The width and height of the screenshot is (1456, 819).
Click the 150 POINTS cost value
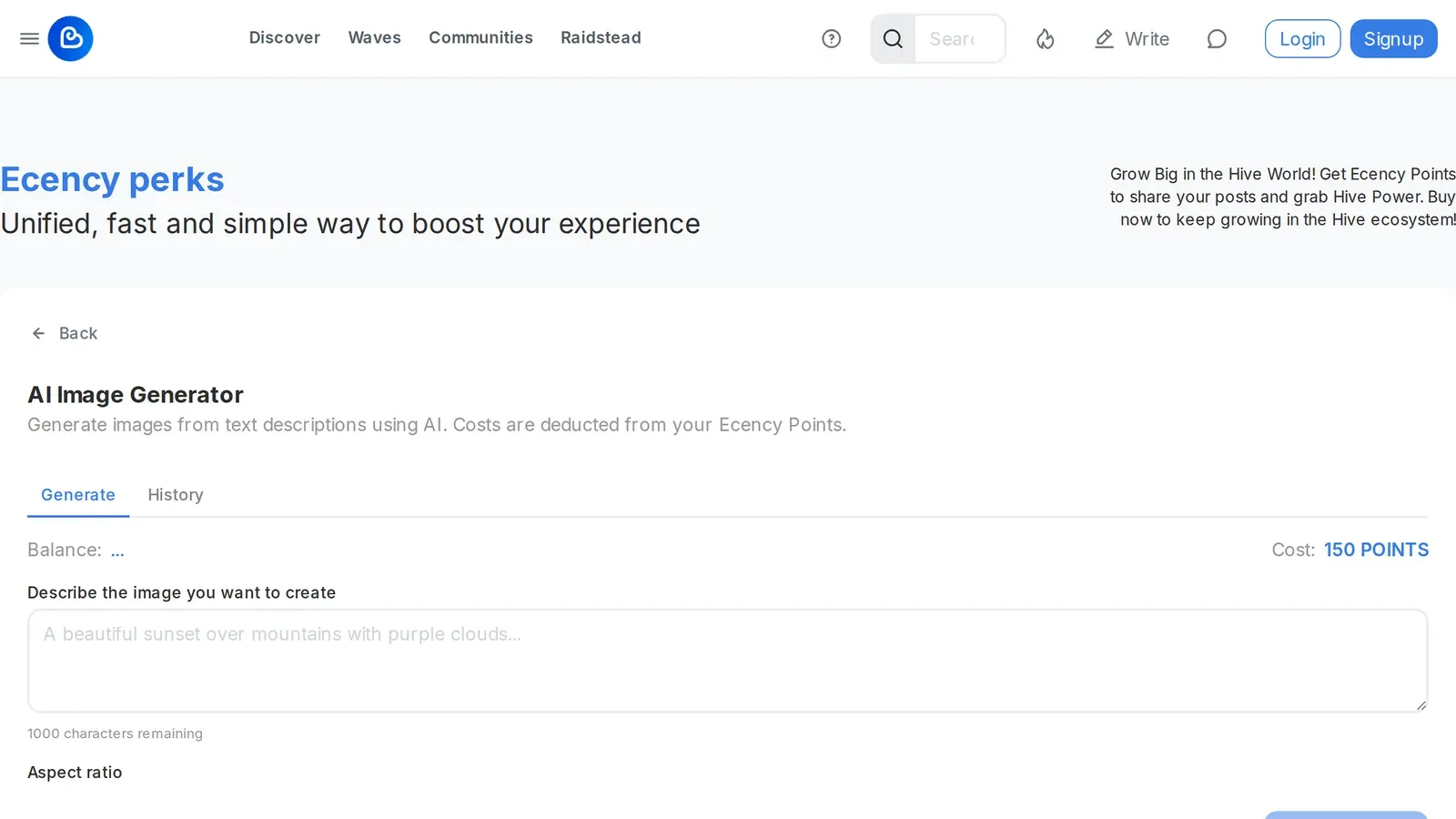[x=1376, y=550]
